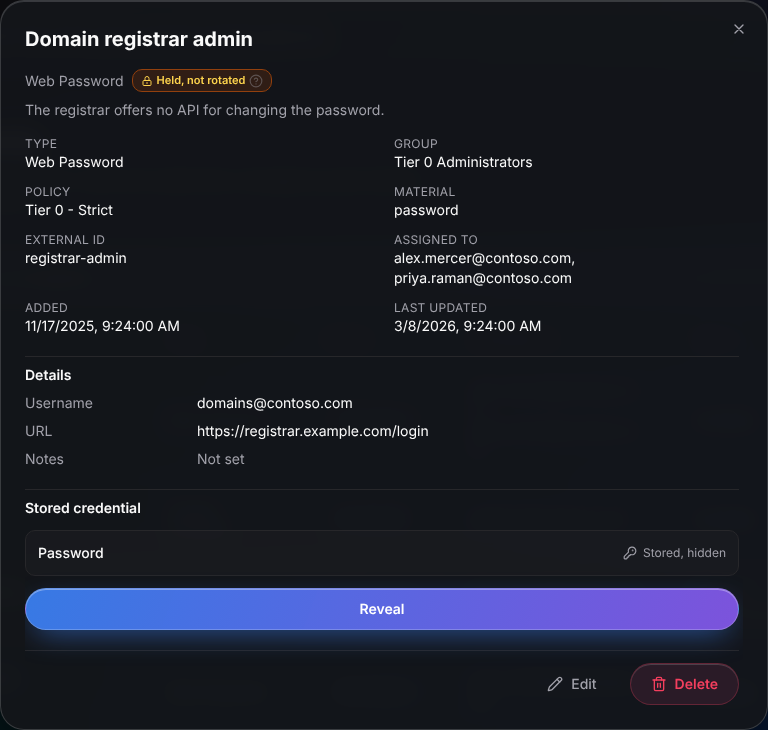
Task: Reveal the stored password
Action: (x=382, y=609)
